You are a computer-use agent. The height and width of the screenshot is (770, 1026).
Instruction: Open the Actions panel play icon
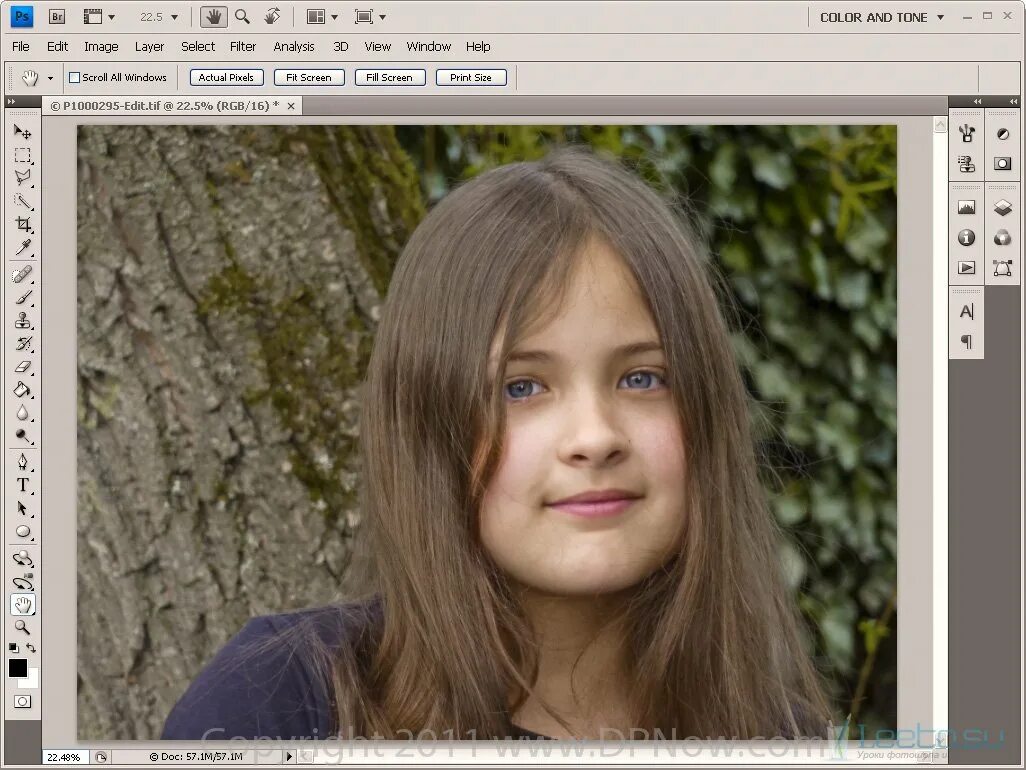(966, 268)
